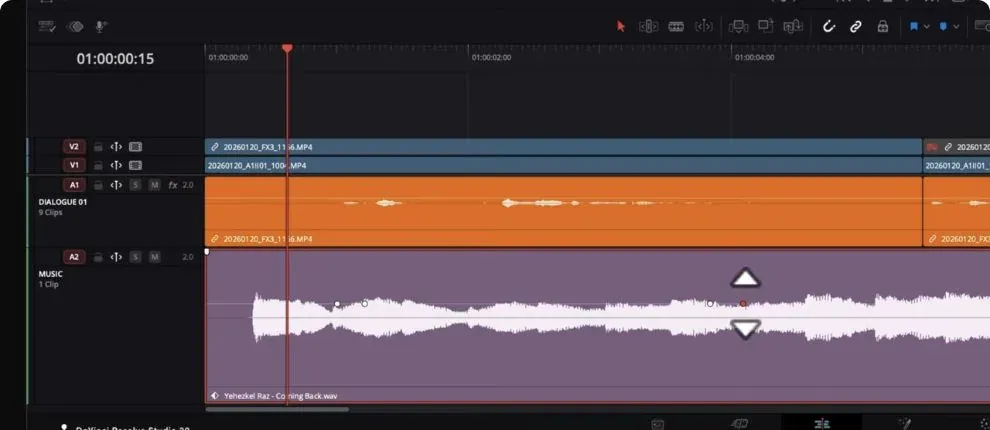This screenshot has width=990, height=430.
Task: Click ruler timestamp 01:00:02:00
Action: coord(492,57)
